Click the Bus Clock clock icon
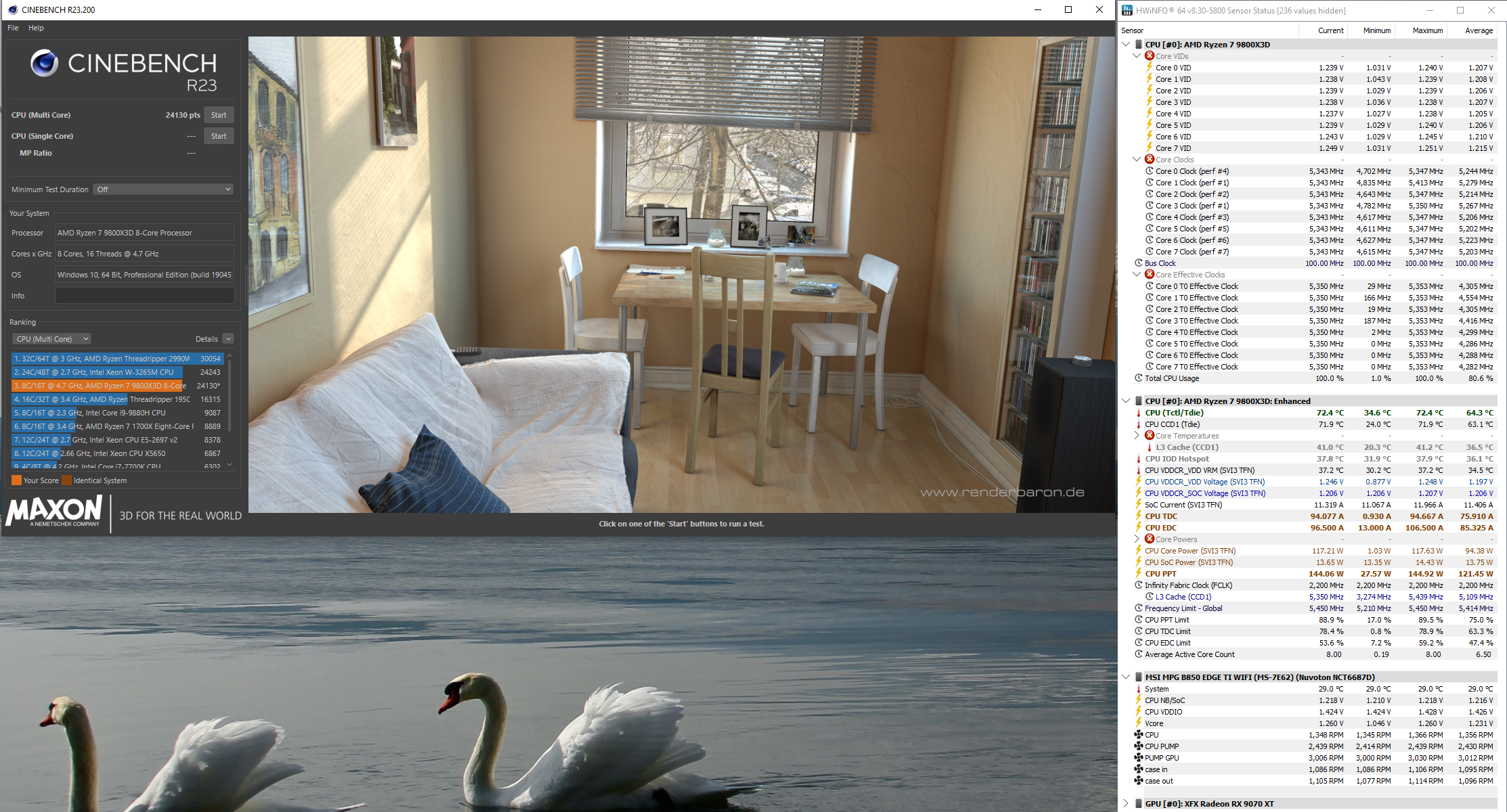Screen dimensions: 1507x812 (1139, 263)
